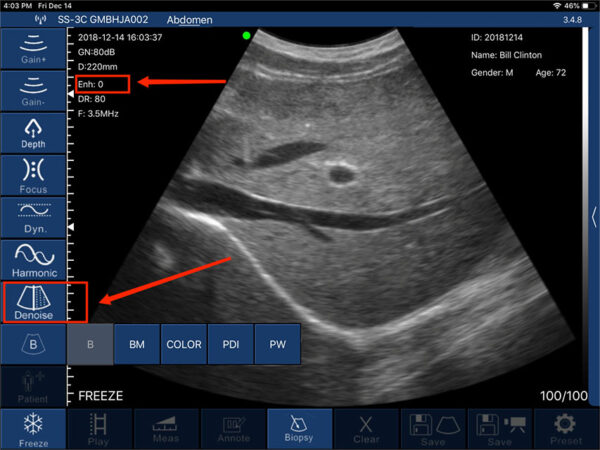This screenshot has height=450, width=600.
Task: Open the Preset gear settings
Action: pyautogui.click(x=566, y=428)
